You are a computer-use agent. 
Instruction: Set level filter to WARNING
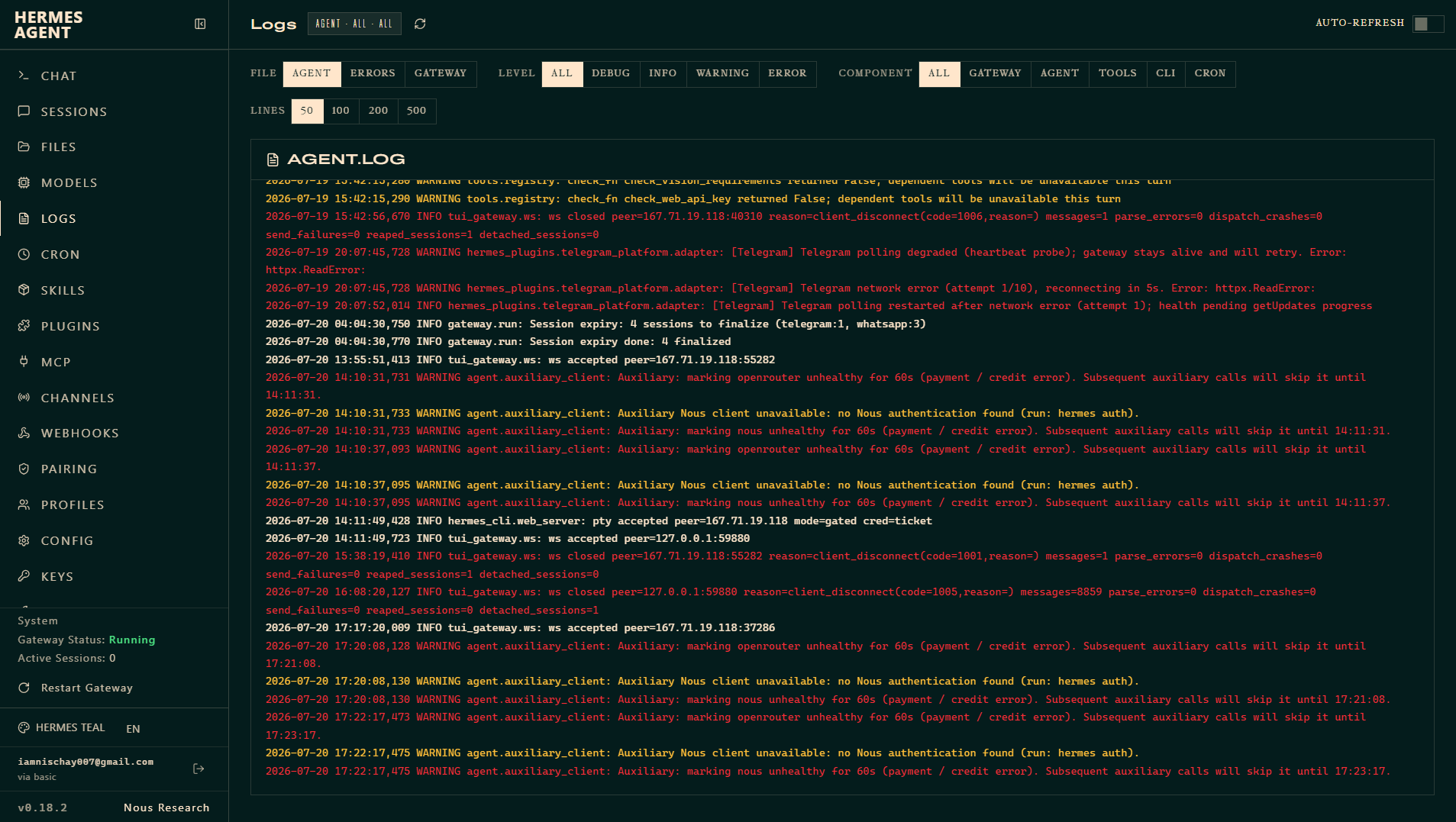click(722, 74)
